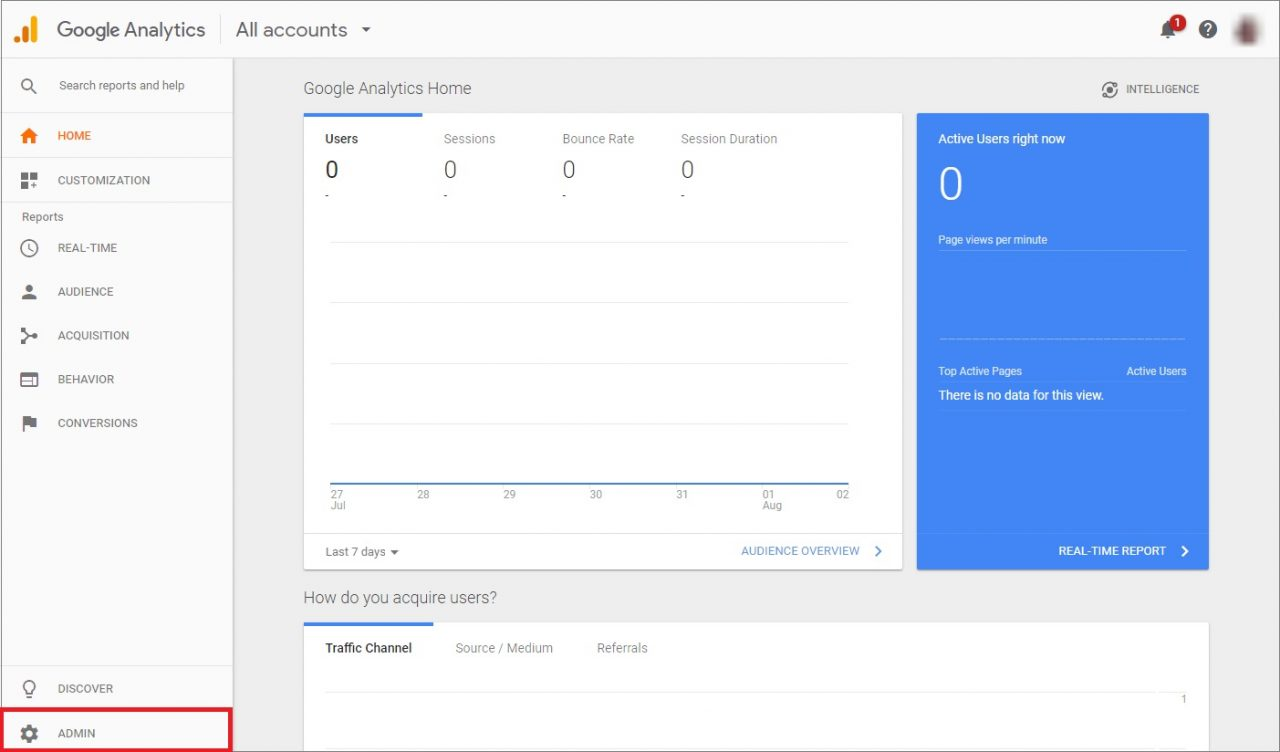Click the arrow next to Real-Time Report
The height and width of the screenshot is (752, 1280).
click(x=1185, y=551)
